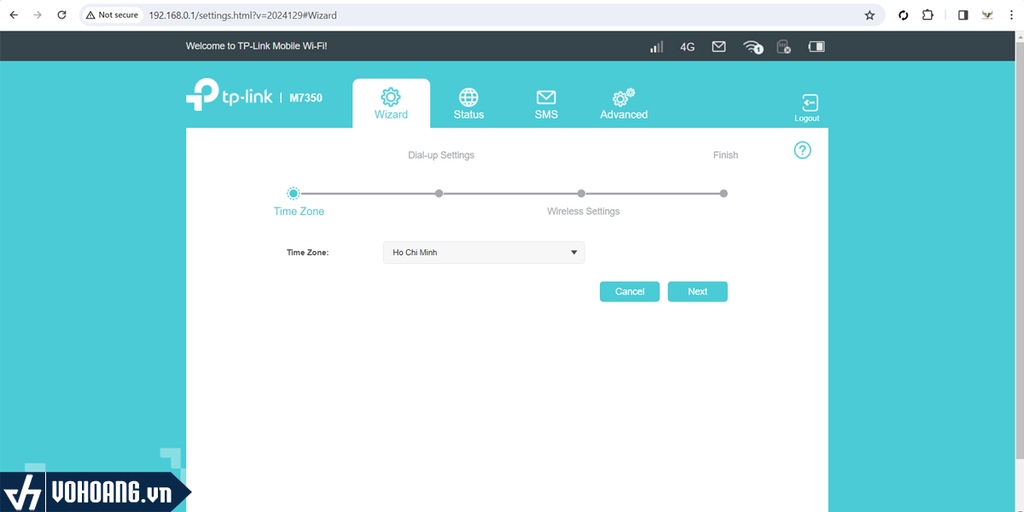Screen dimensions: 1024x512
Task: Click the Cancel button
Action: click(630, 292)
